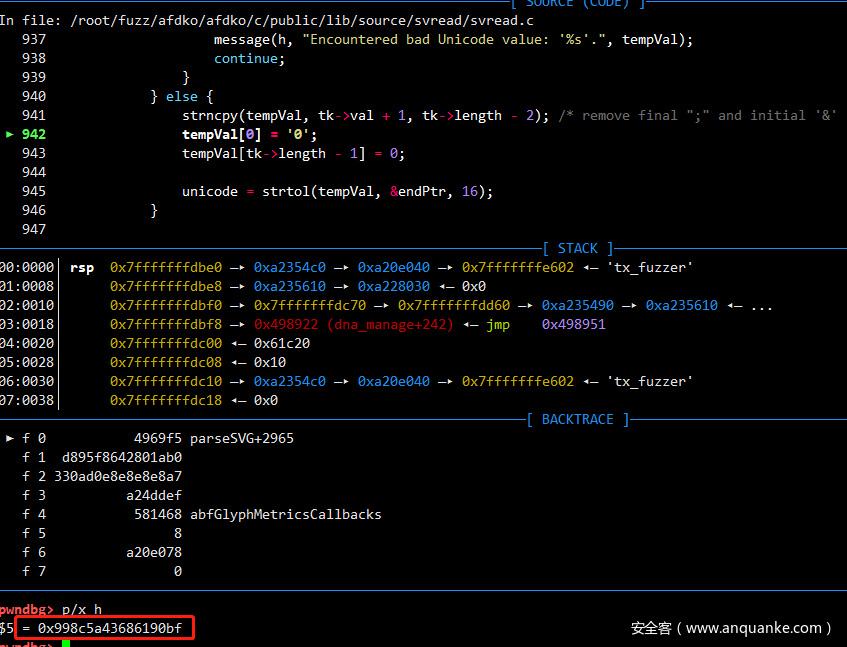Select the STACK section header
The height and width of the screenshot is (647, 847).
tap(578, 248)
